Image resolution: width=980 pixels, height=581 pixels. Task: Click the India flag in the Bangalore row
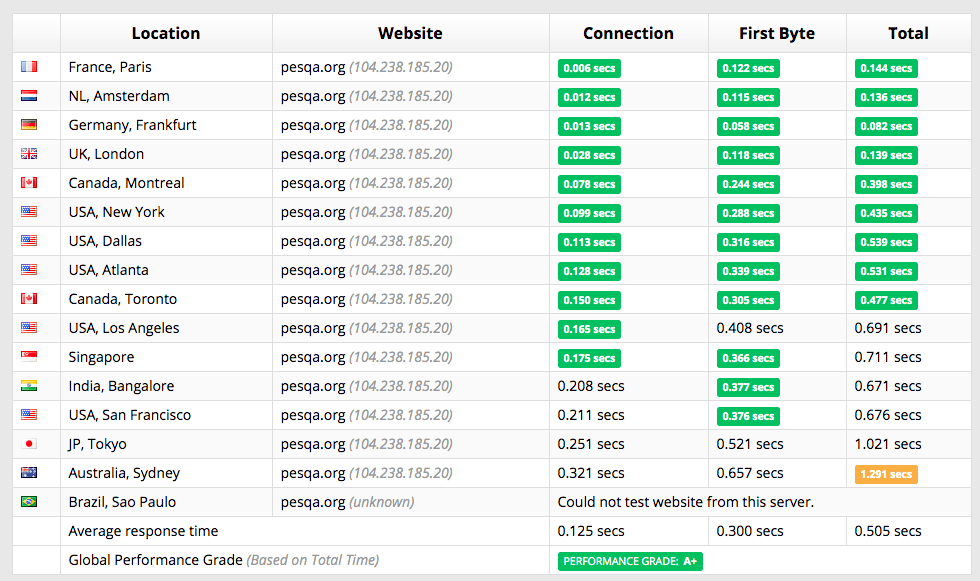coord(29,385)
